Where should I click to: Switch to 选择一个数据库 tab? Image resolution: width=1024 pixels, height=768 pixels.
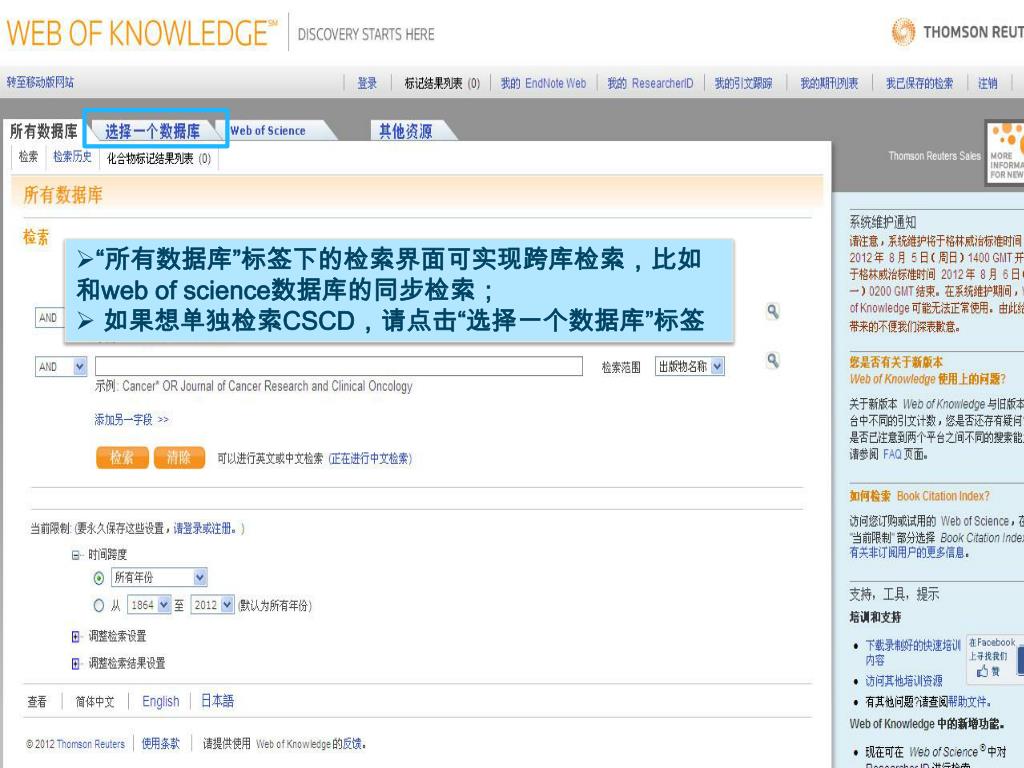pos(153,131)
